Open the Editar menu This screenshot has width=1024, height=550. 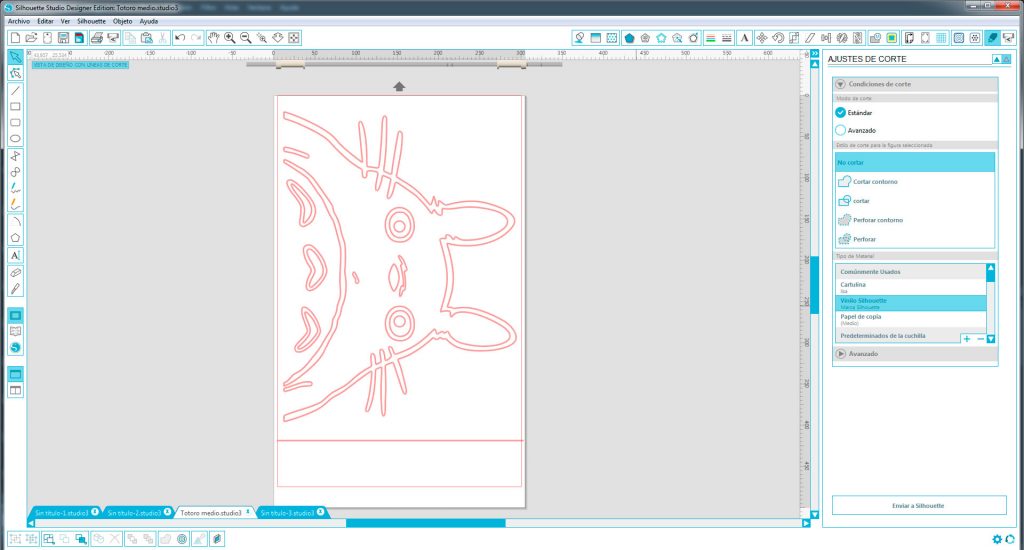coord(45,21)
